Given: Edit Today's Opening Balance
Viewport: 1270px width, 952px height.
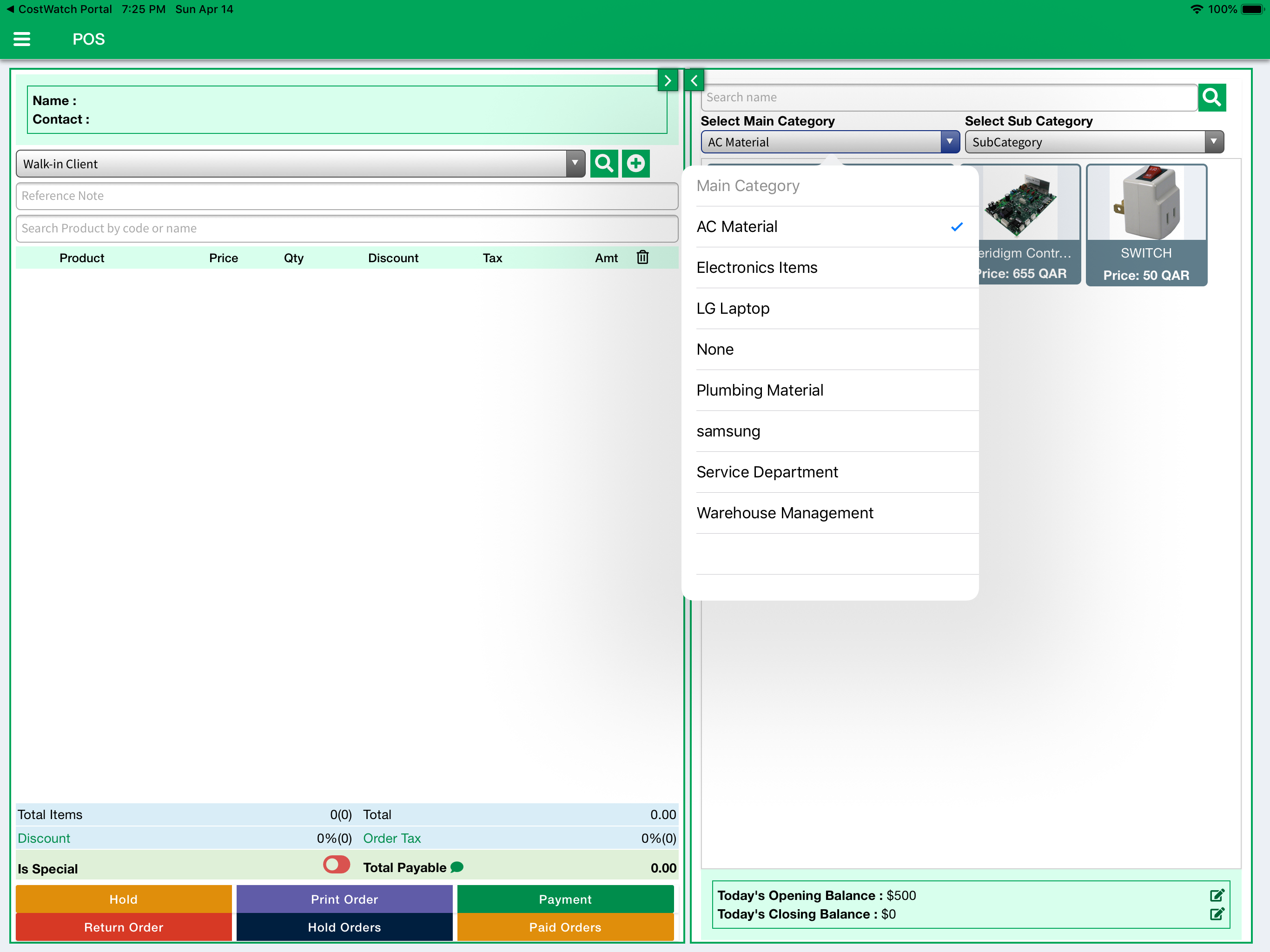Looking at the screenshot, I should tap(1217, 895).
